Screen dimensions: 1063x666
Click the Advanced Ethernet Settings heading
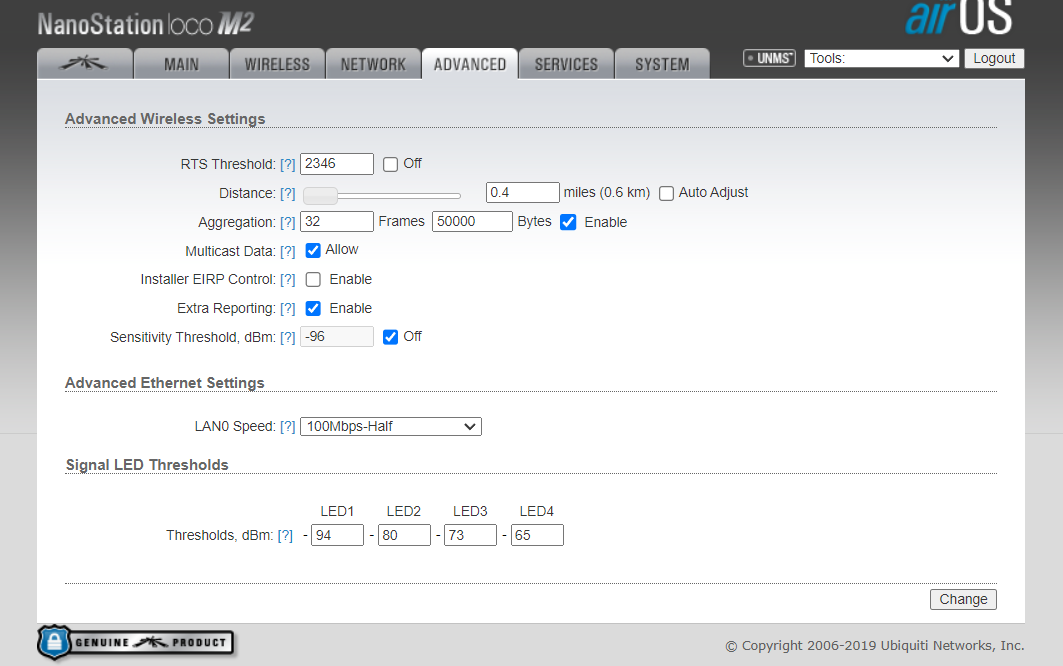click(x=165, y=383)
